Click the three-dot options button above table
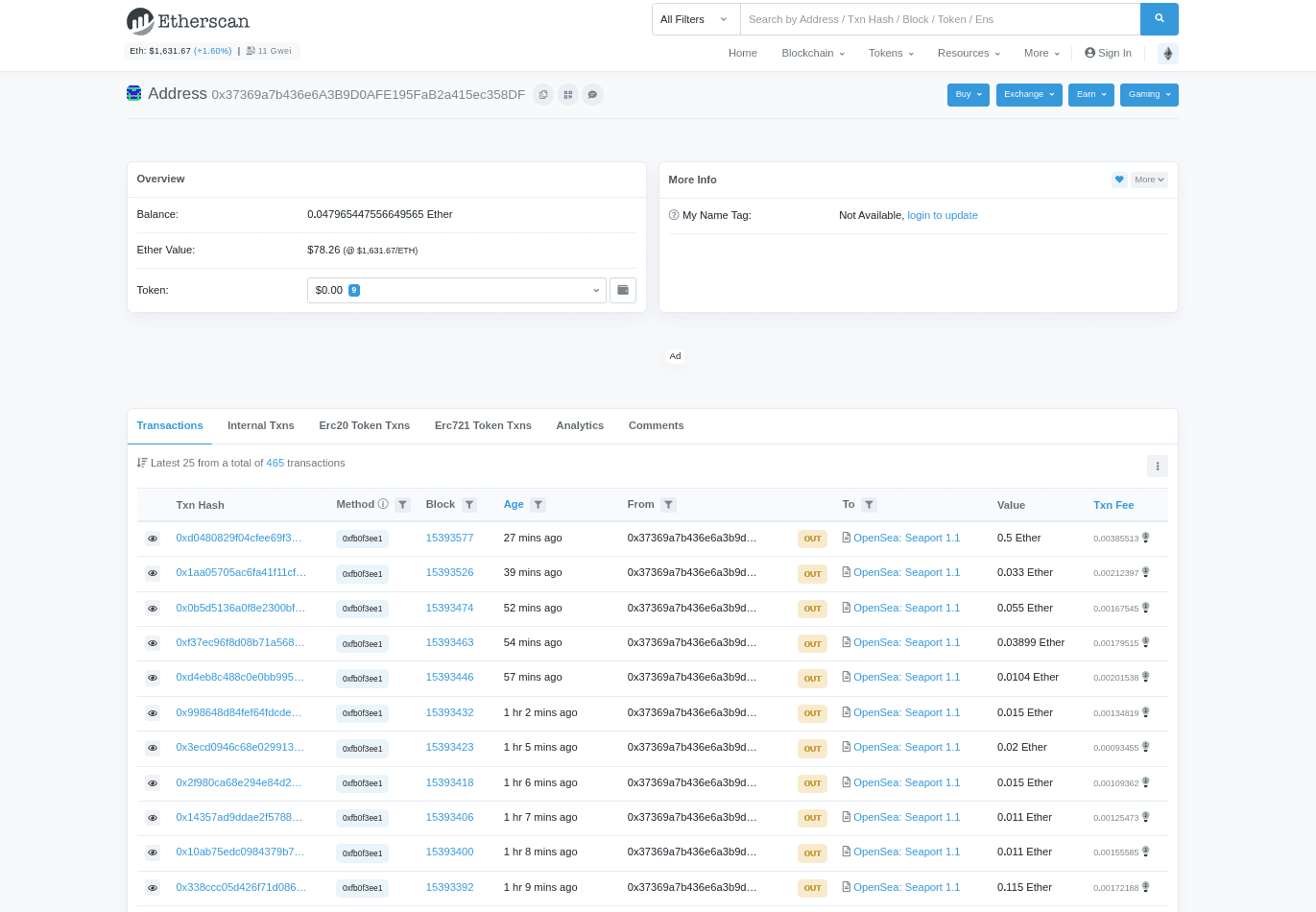The width and height of the screenshot is (1316, 912). 1158,467
